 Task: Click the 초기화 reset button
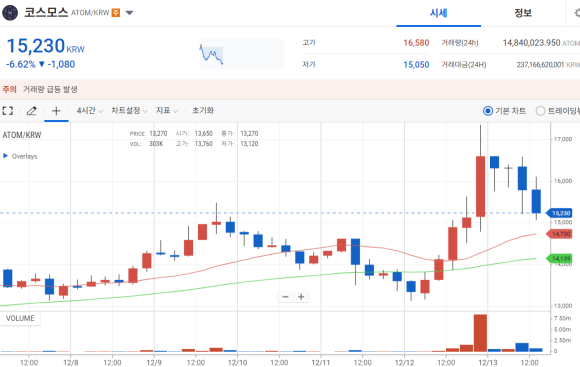click(203, 111)
